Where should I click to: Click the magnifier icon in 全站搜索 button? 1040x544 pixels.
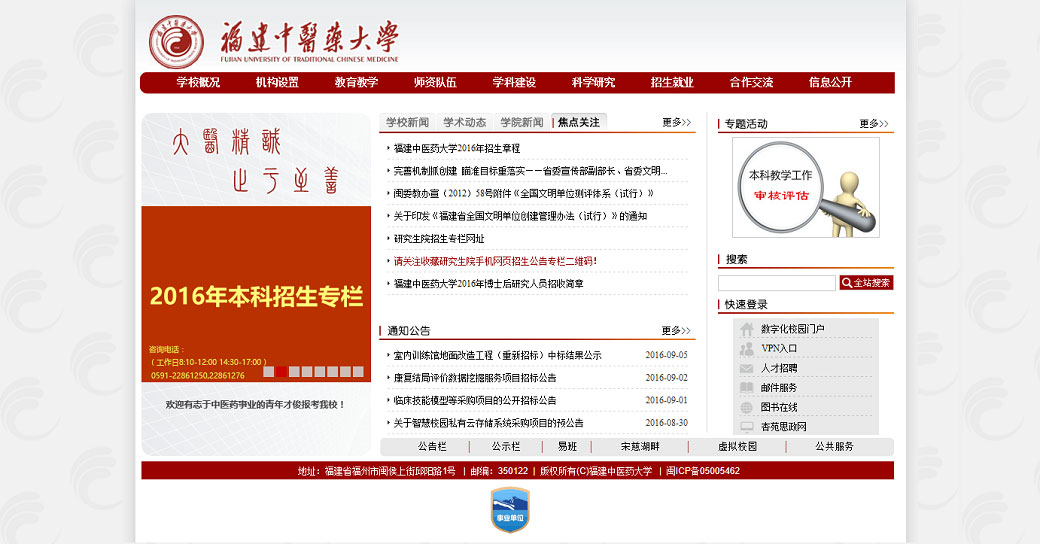click(846, 283)
